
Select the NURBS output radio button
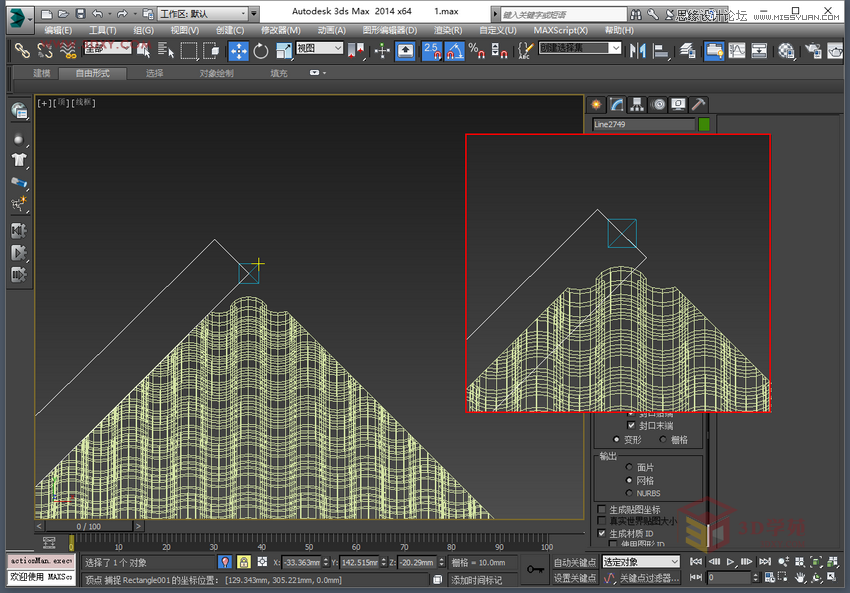point(628,494)
